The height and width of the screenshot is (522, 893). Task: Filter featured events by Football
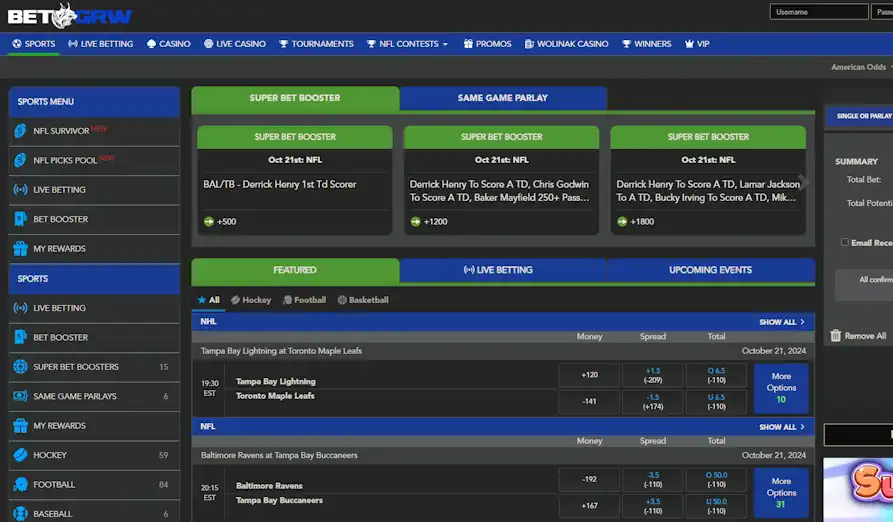click(305, 300)
